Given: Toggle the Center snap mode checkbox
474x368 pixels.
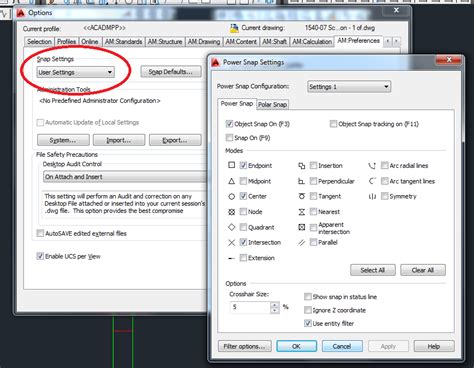Looking at the screenshot, I should coord(243,196).
